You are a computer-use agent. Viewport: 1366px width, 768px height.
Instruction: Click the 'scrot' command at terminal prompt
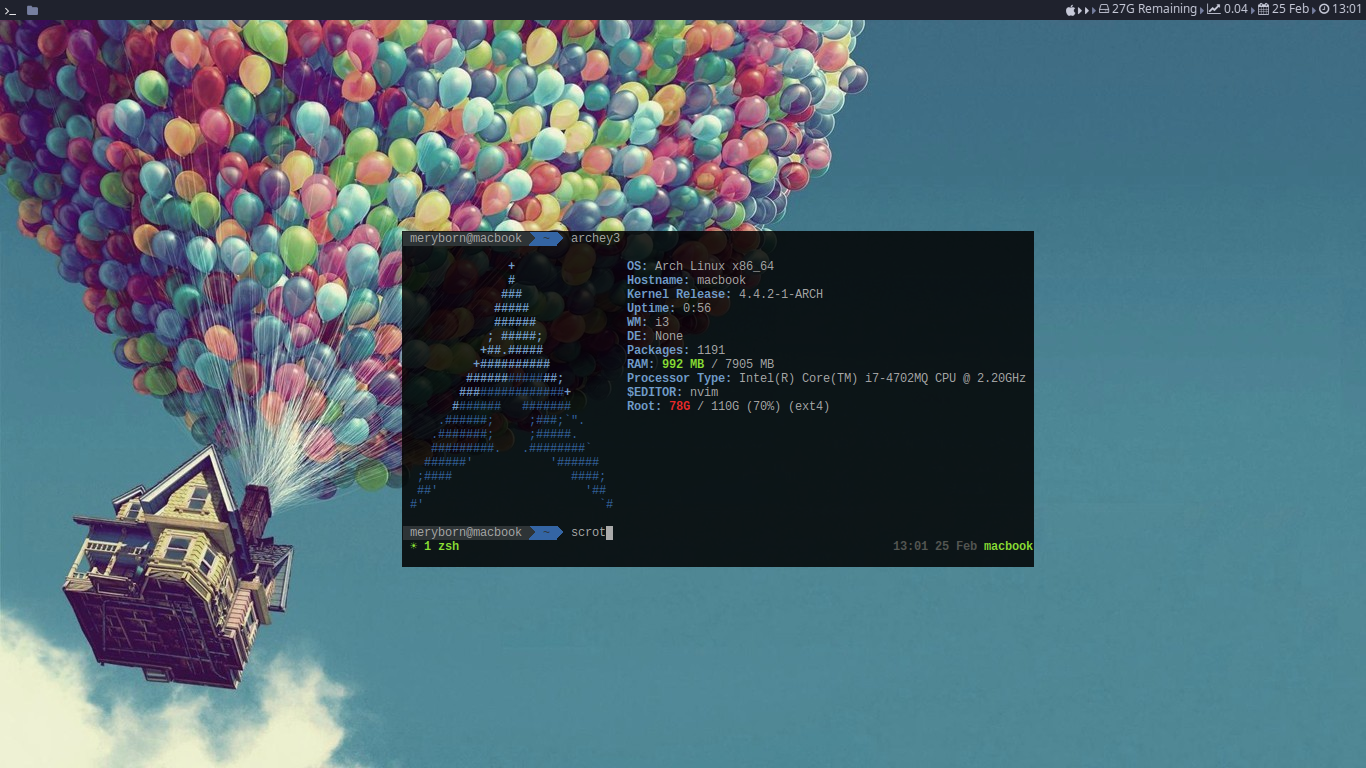(x=588, y=533)
